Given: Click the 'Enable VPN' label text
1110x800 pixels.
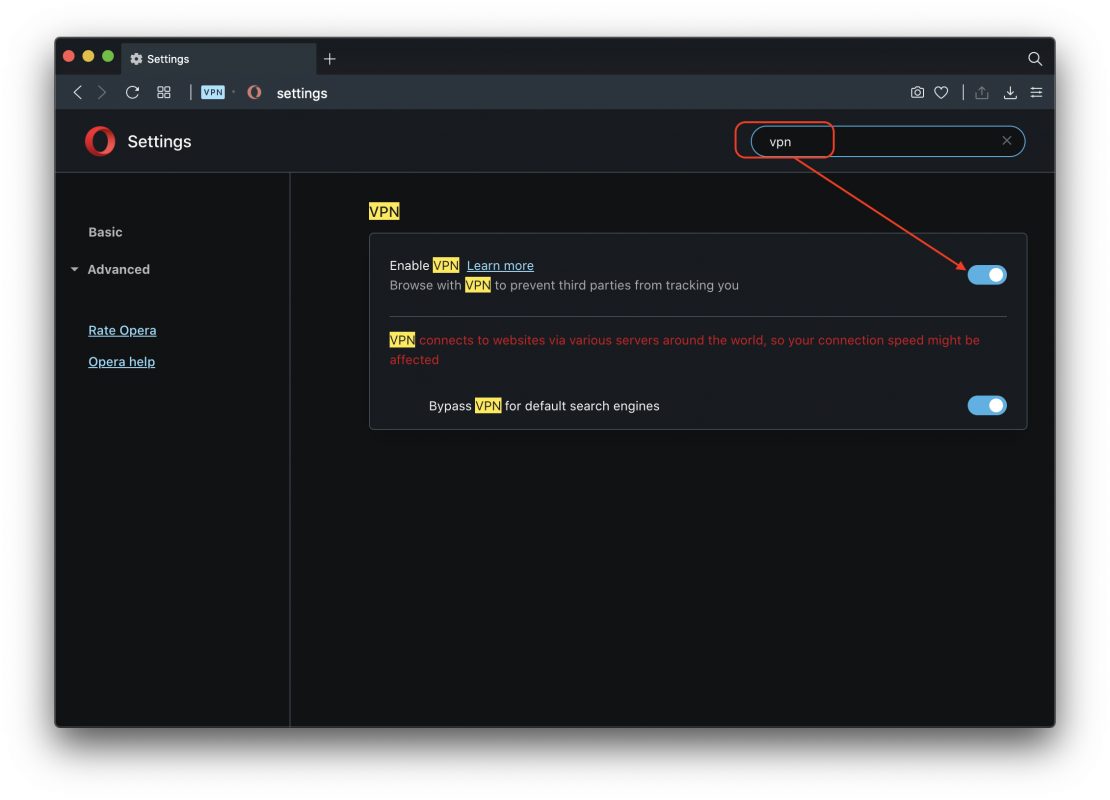Looking at the screenshot, I should click(424, 265).
